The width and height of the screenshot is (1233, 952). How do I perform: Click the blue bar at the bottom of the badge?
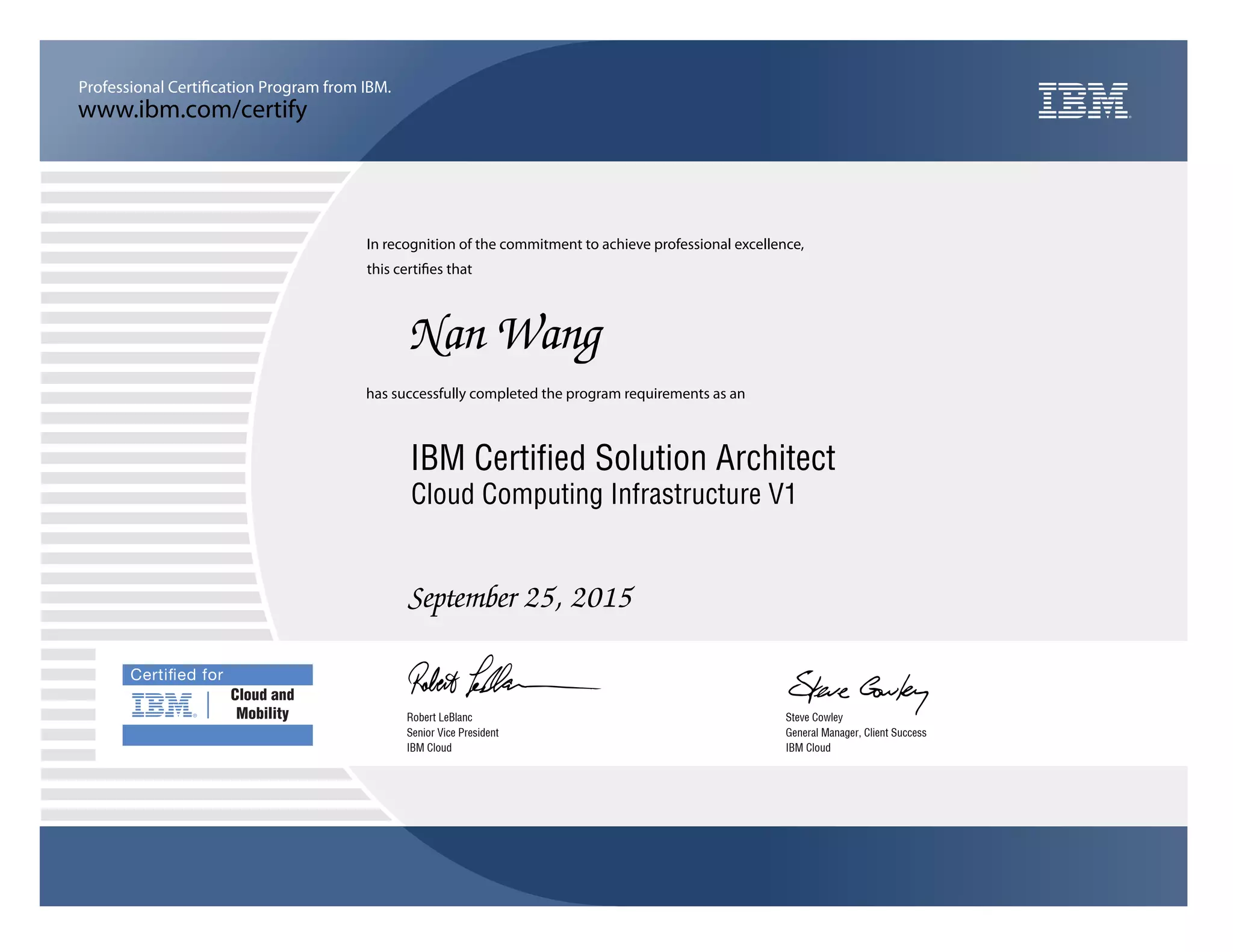point(217,735)
